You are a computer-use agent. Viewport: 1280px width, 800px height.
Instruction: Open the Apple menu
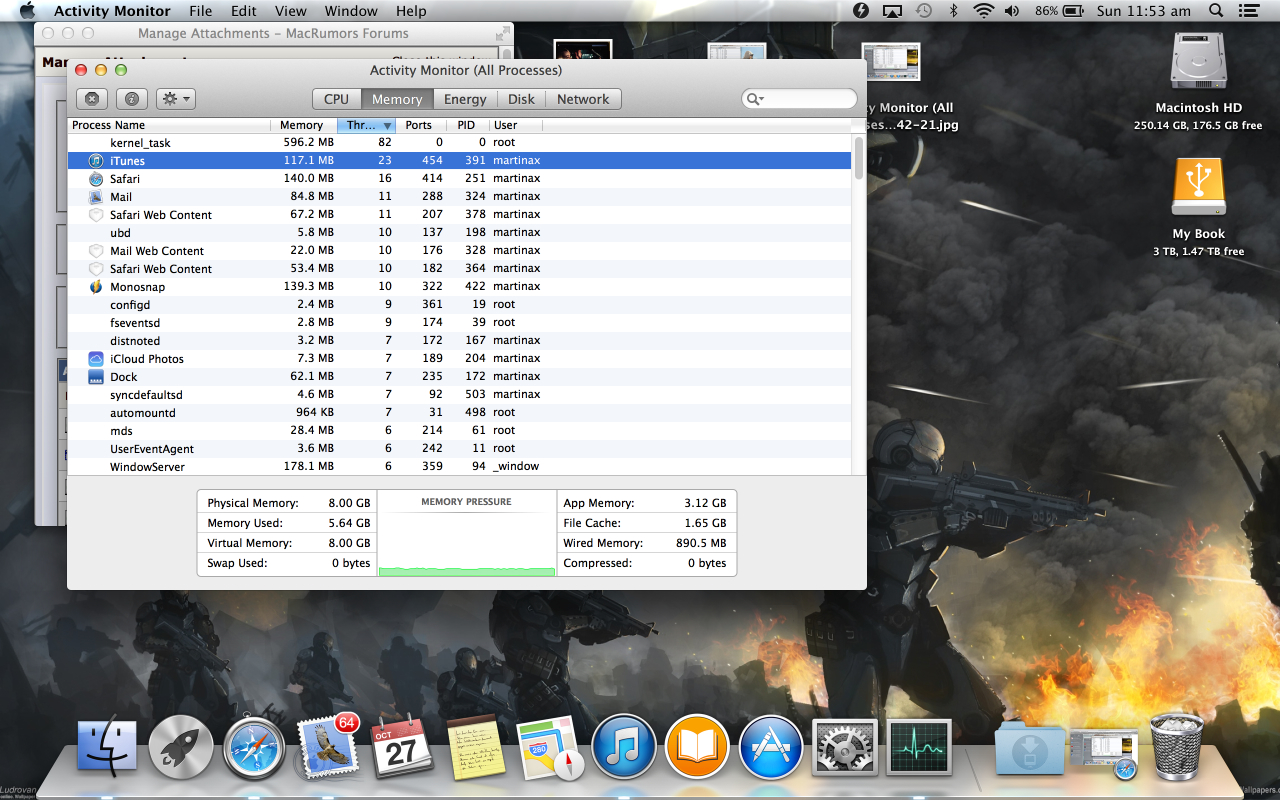pyautogui.click(x=27, y=11)
